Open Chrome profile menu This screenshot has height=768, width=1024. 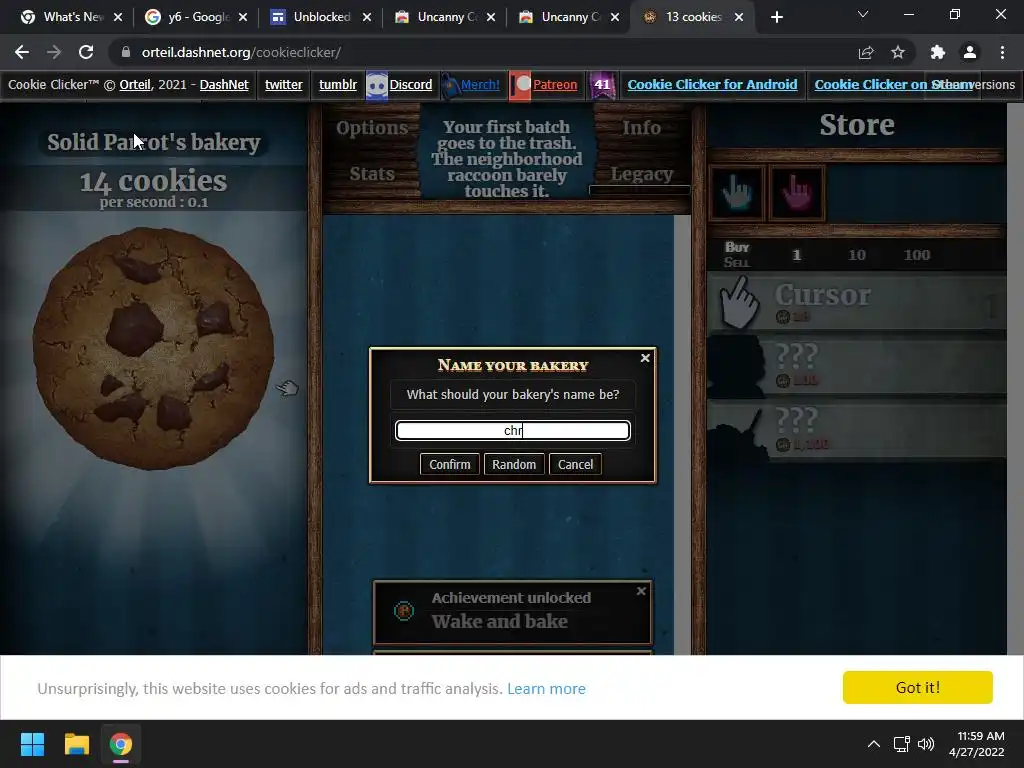coord(970,52)
